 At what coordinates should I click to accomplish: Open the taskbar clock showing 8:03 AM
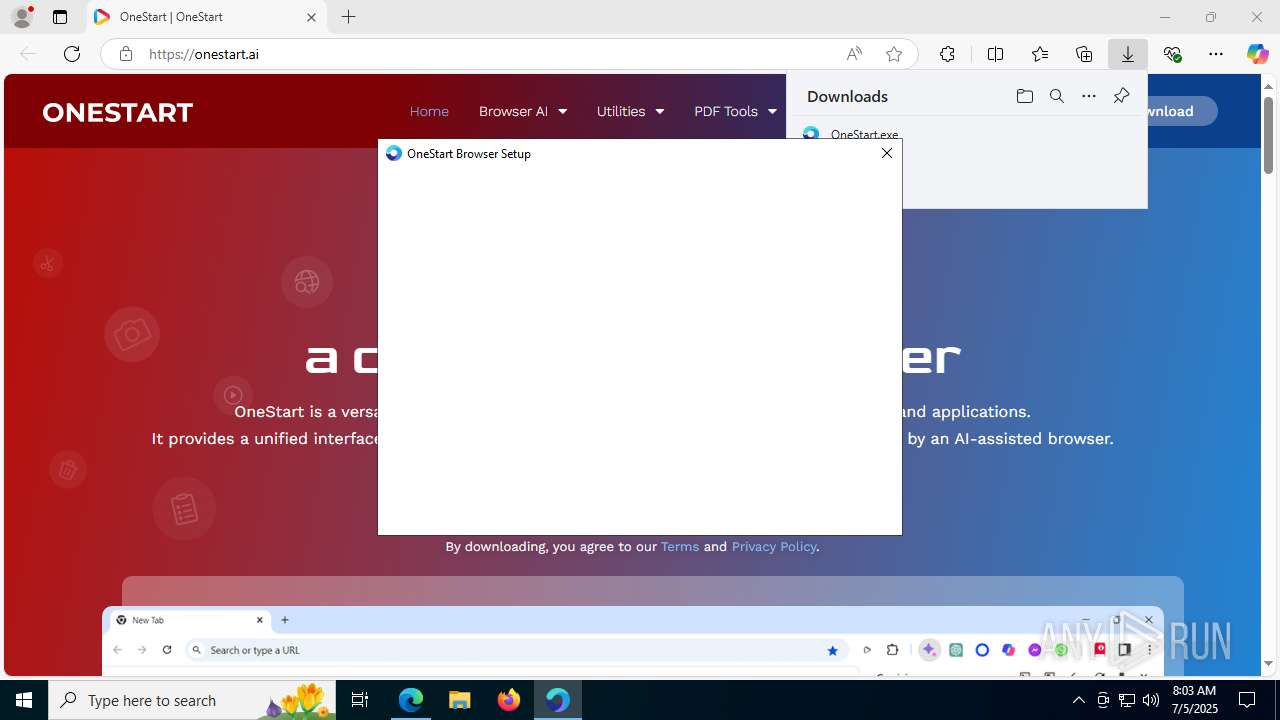(1193, 700)
